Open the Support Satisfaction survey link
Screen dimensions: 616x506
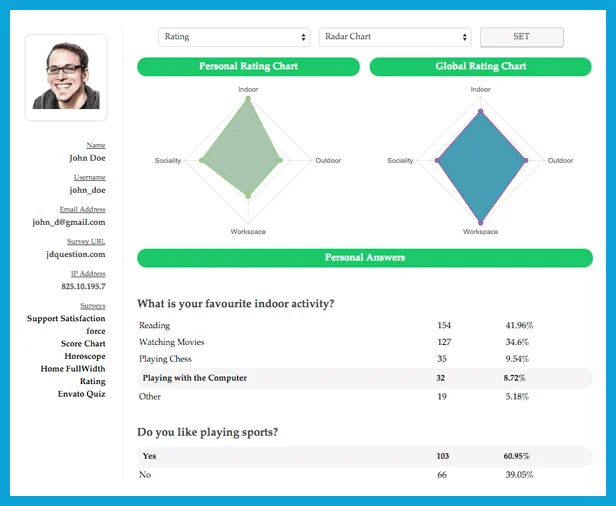[x=66, y=319]
